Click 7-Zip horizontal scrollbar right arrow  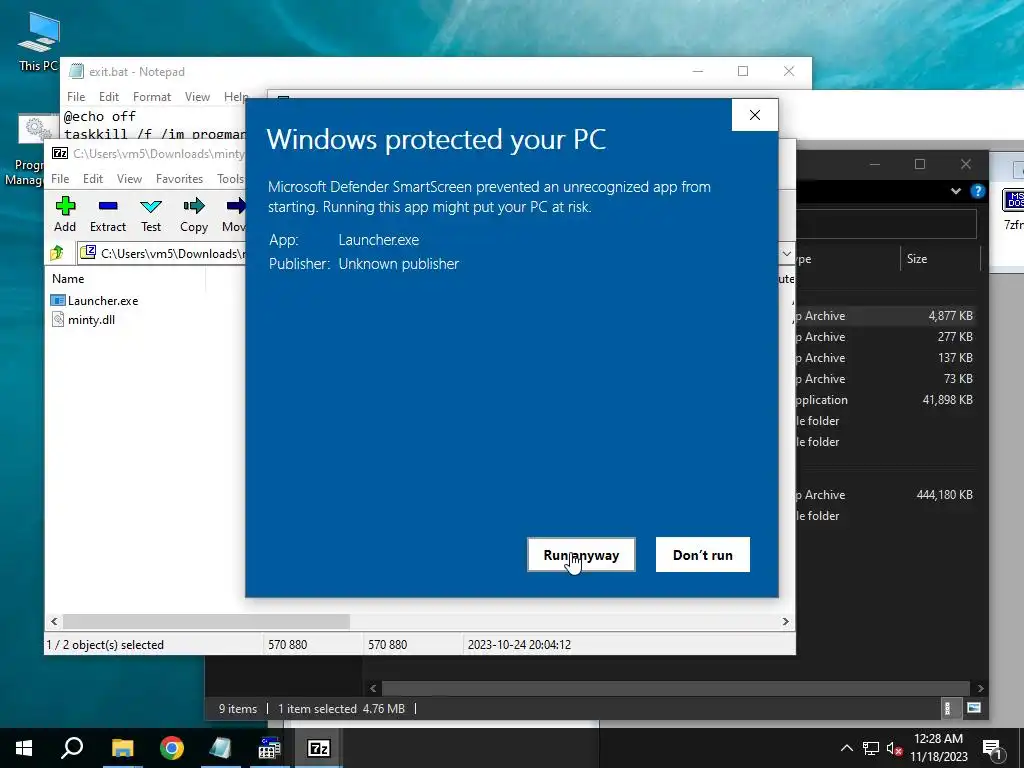(x=786, y=621)
